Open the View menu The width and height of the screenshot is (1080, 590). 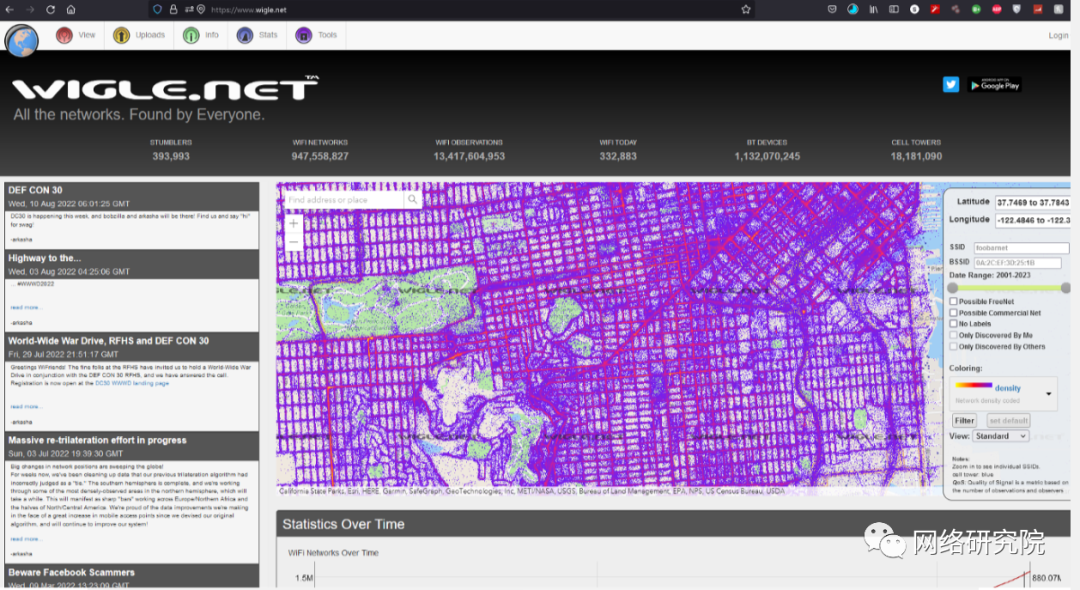coord(76,35)
